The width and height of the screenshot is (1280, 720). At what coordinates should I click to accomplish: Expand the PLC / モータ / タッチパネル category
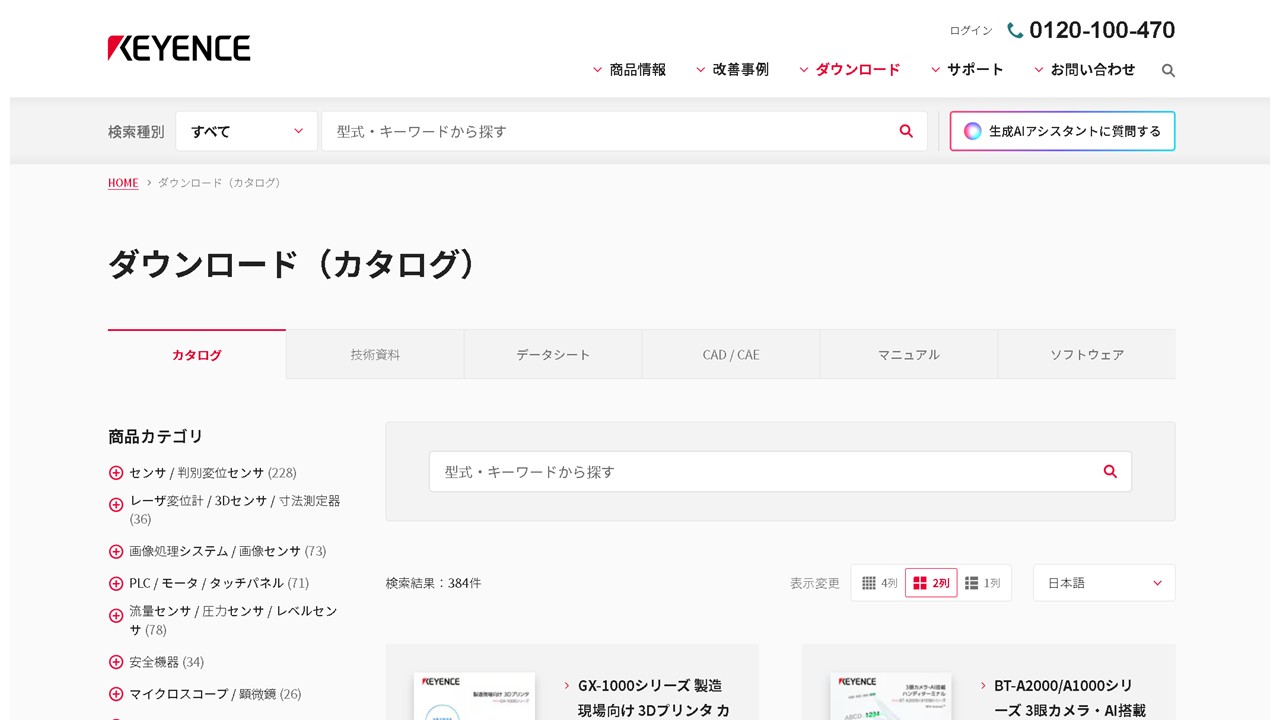point(115,583)
